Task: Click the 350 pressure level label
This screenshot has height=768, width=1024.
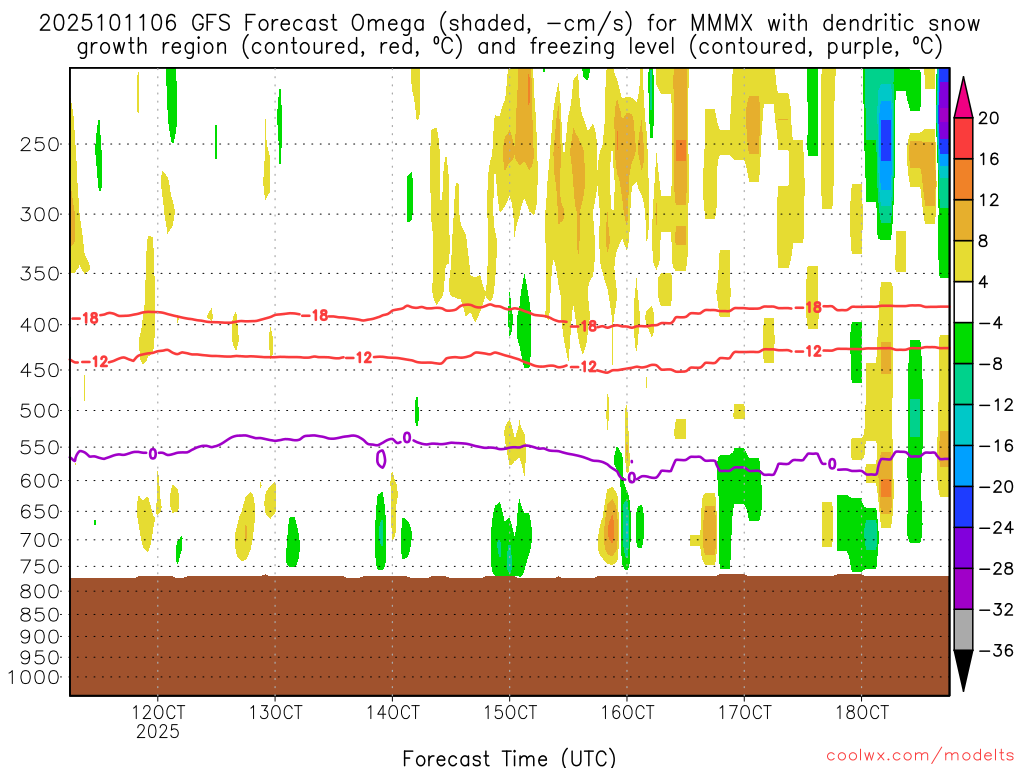Action: click(40, 274)
